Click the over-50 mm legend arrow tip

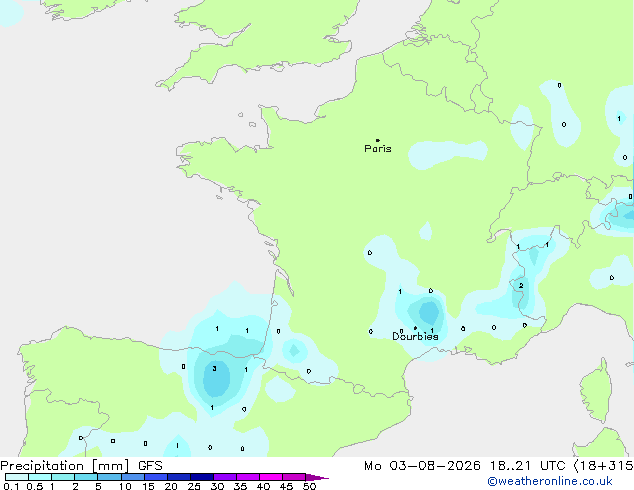pyautogui.click(x=317, y=477)
